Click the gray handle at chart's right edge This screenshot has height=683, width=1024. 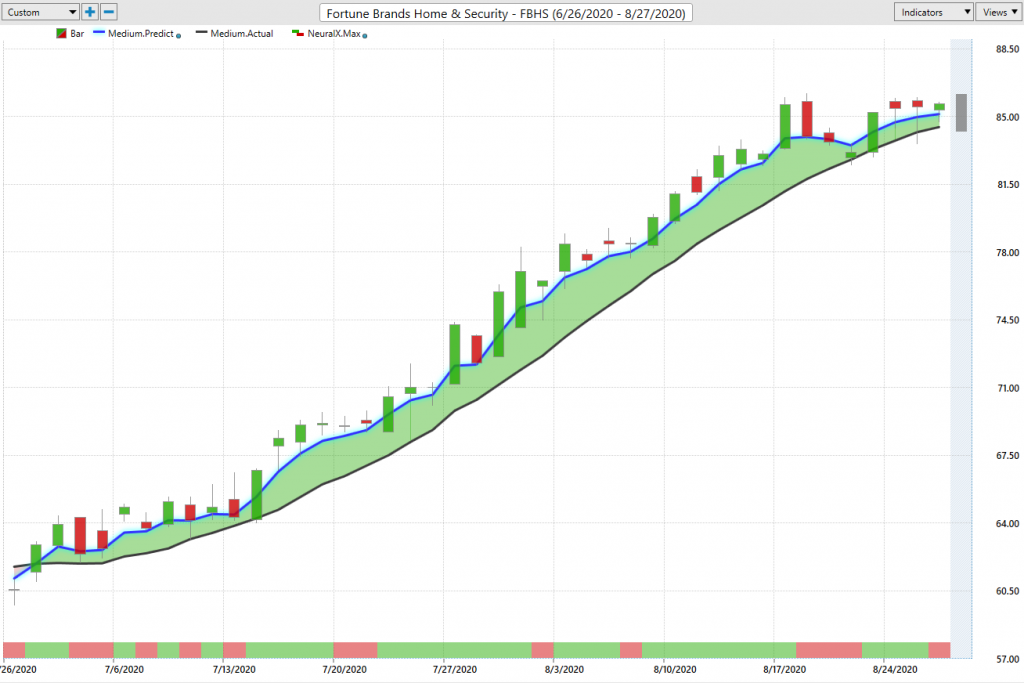[961, 113]
